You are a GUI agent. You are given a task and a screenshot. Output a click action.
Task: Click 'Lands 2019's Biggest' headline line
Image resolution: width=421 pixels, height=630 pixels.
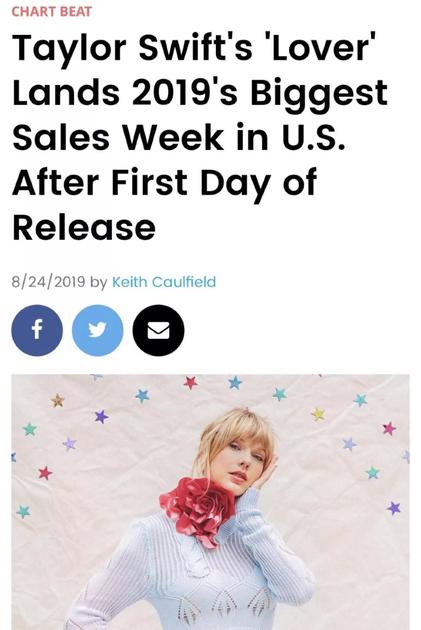point(200,94)
